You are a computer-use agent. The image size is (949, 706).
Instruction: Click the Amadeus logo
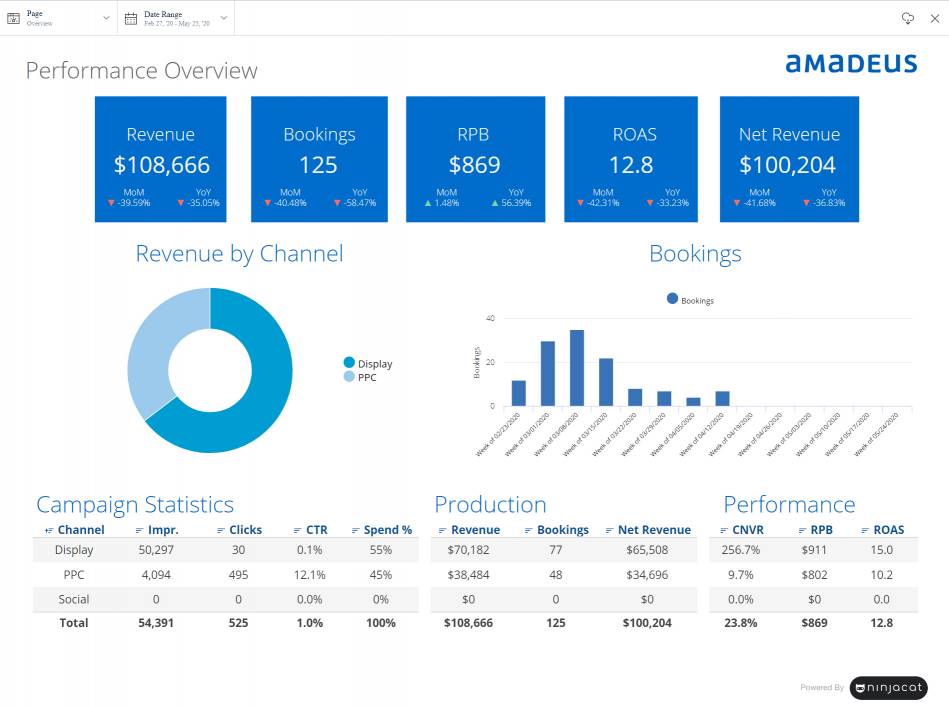(850, 64)
